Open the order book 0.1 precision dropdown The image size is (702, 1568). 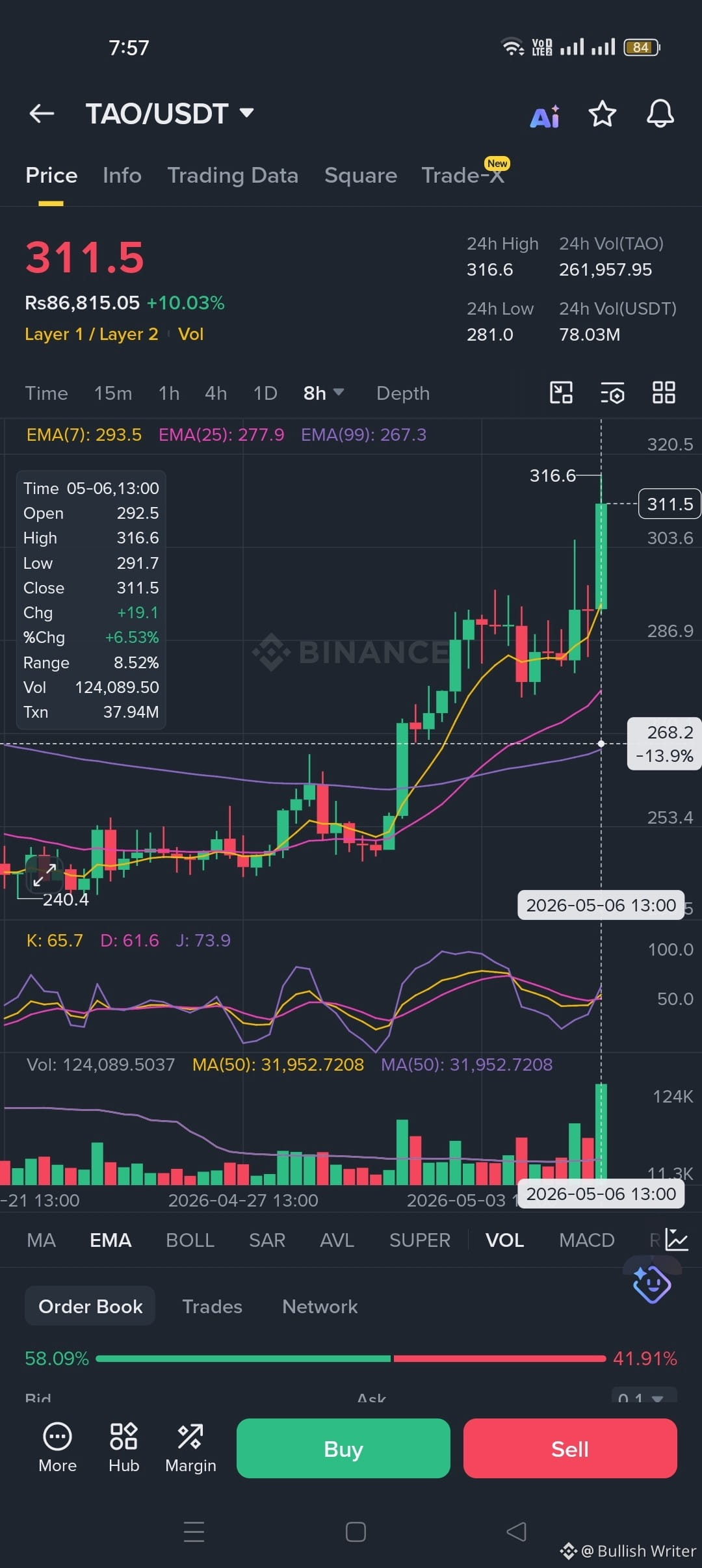tap(644, 1396)
